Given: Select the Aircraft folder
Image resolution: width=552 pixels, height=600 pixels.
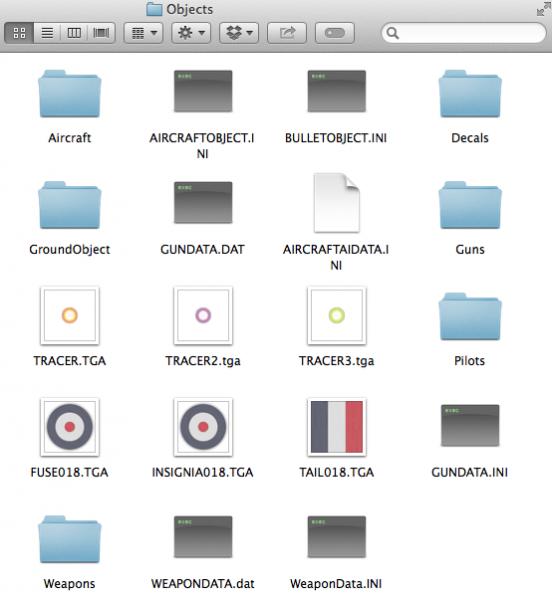Looking at the screenshot, I should (70, 94).
